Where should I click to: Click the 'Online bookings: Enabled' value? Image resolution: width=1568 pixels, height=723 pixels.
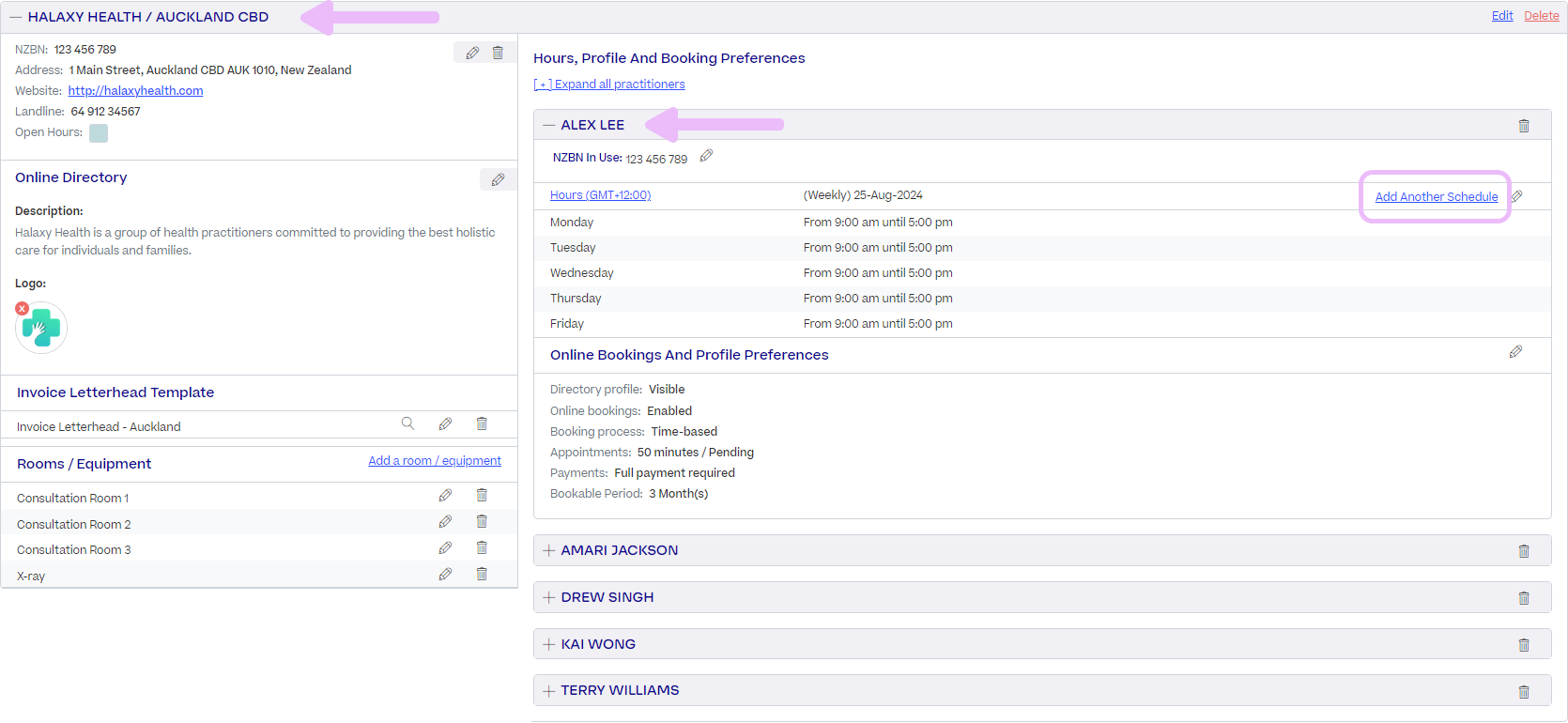pyautogui.click(x=669, y=411)
